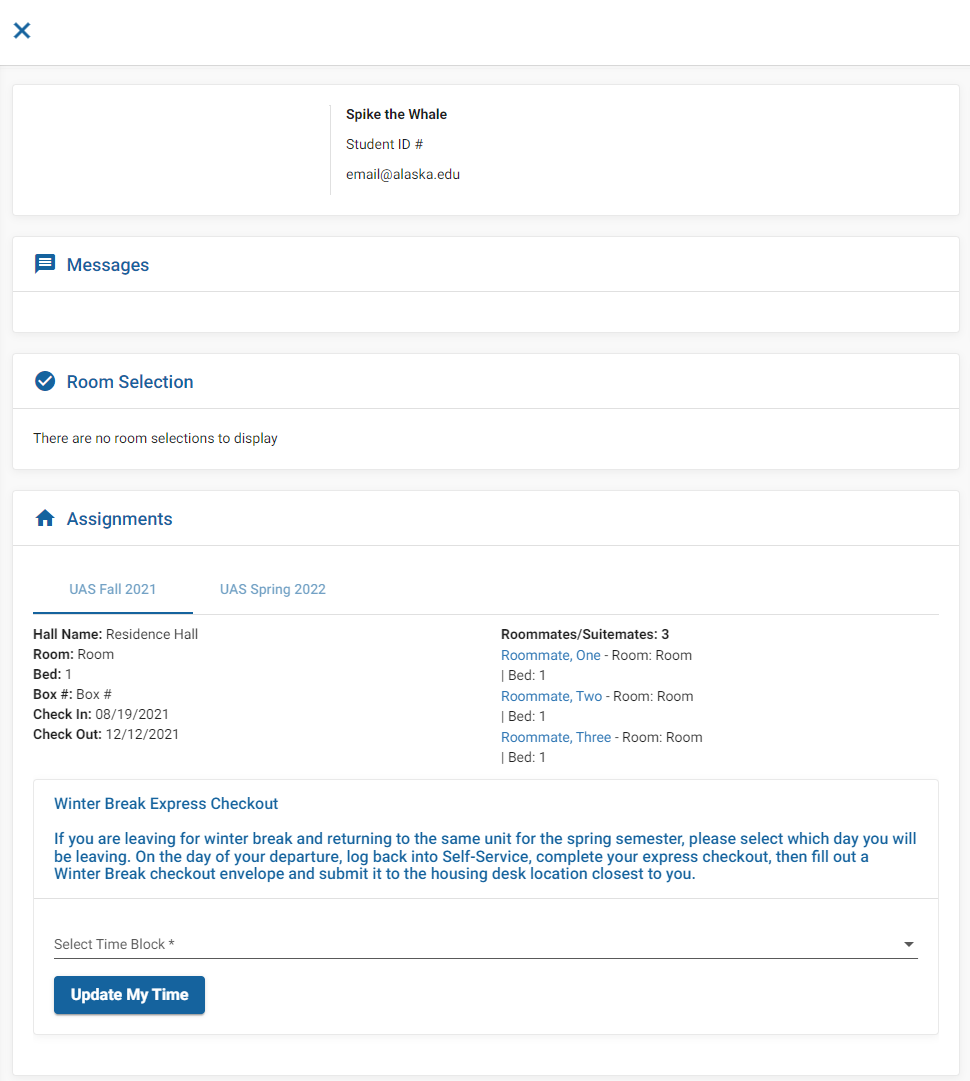Click the Assignments section header

120,518
